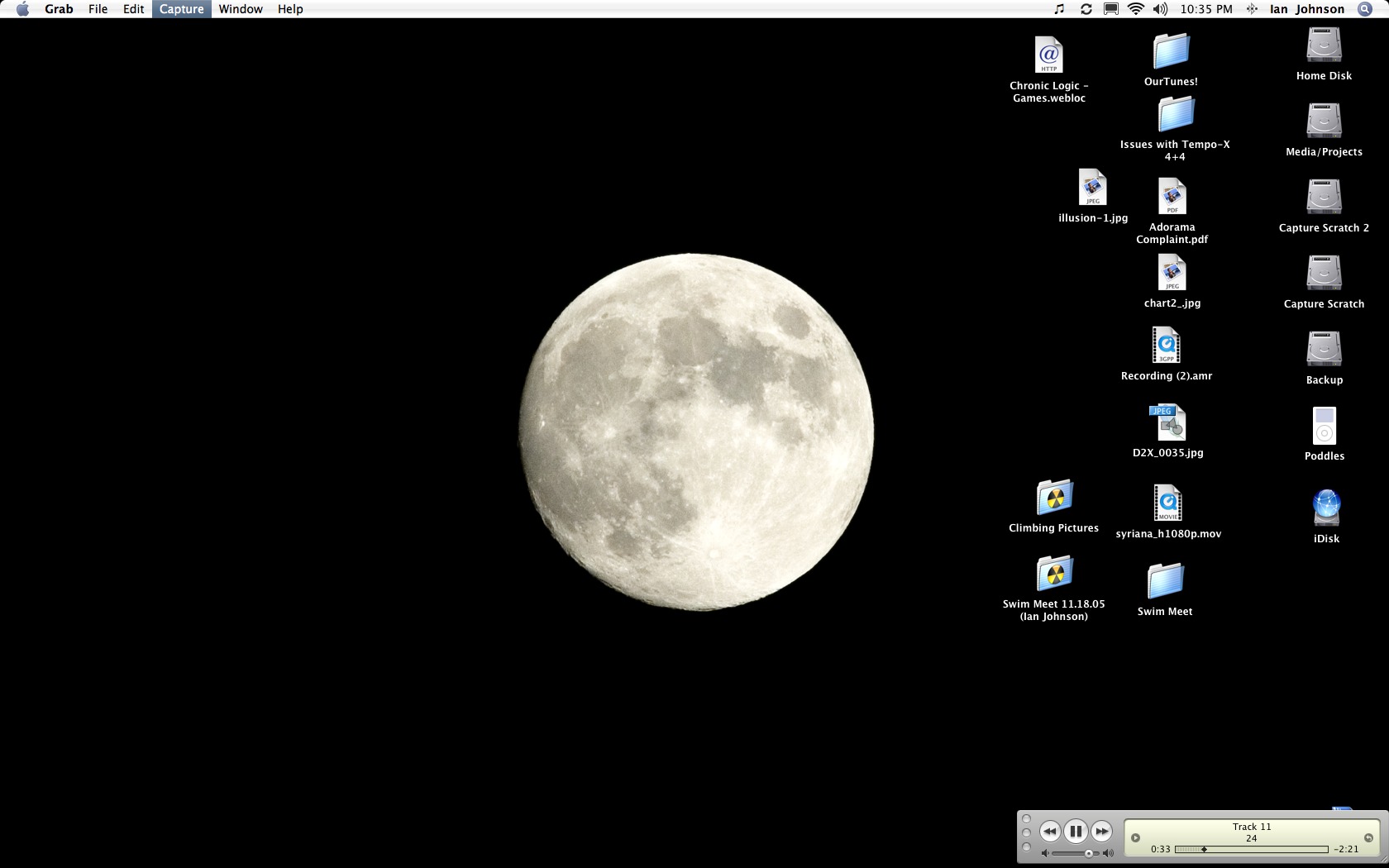Select the Swim Meet folder icon
Viewport: 1389px width, 868px height.
(x=1165, y=581)
